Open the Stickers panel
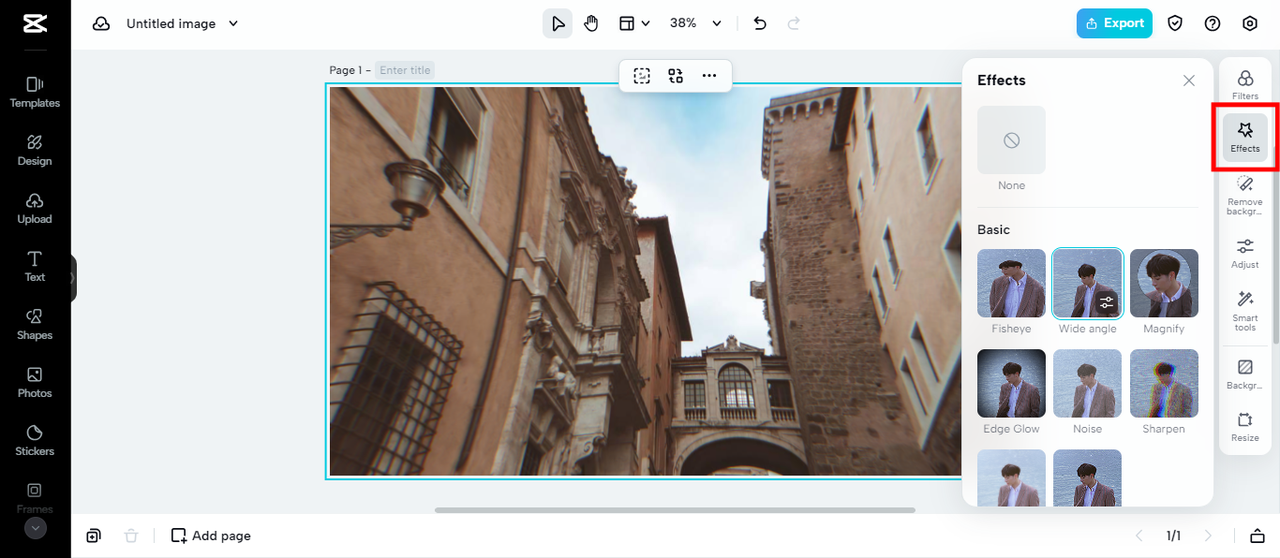1280x558 pixels. [35, 439]
